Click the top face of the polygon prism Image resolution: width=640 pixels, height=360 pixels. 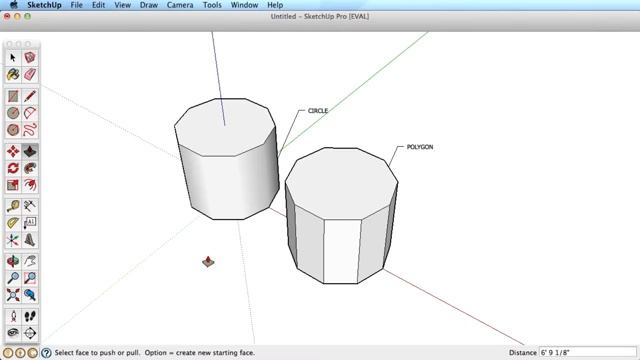[341, 184]
